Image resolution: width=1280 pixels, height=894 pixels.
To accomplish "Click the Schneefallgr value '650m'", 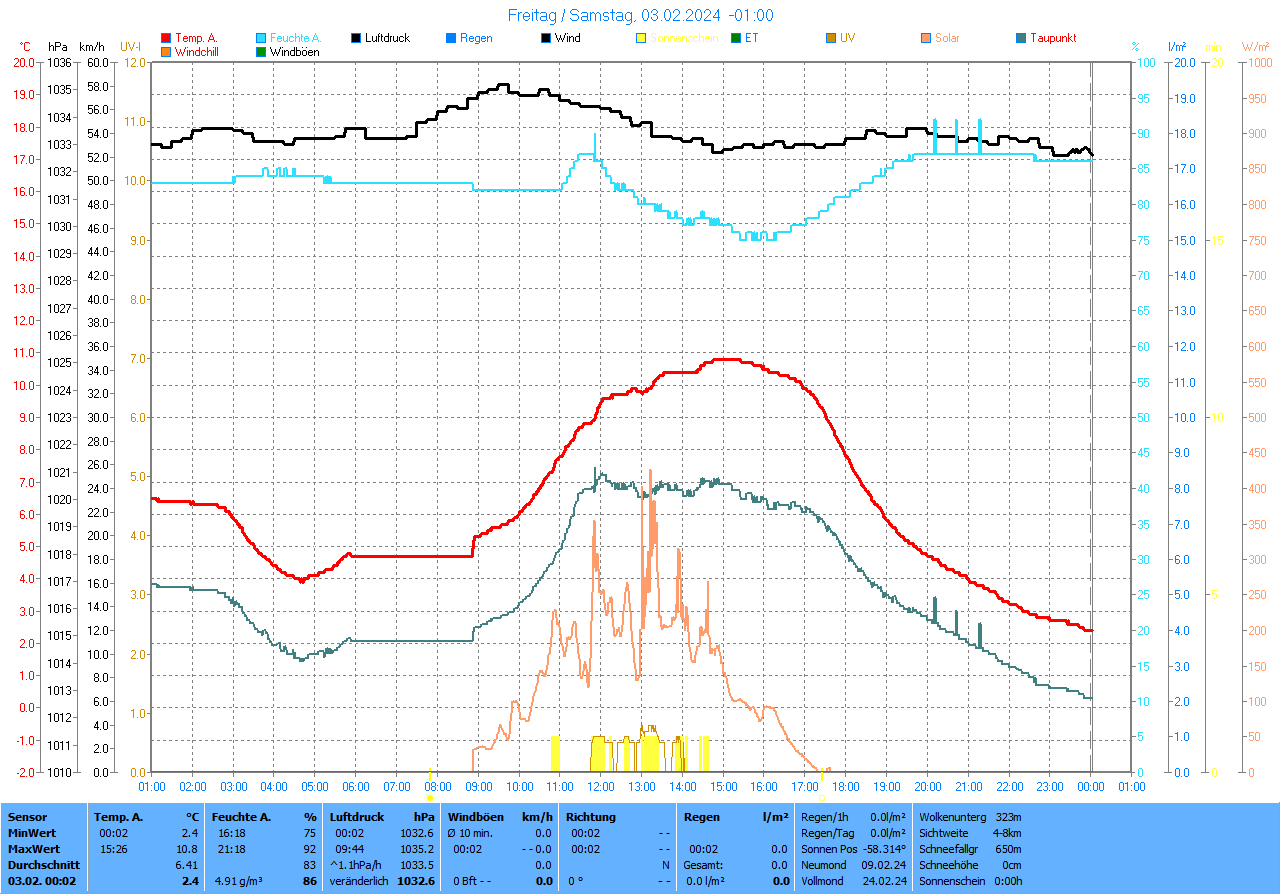I will pyautogui.click(x=1008, y=849).
